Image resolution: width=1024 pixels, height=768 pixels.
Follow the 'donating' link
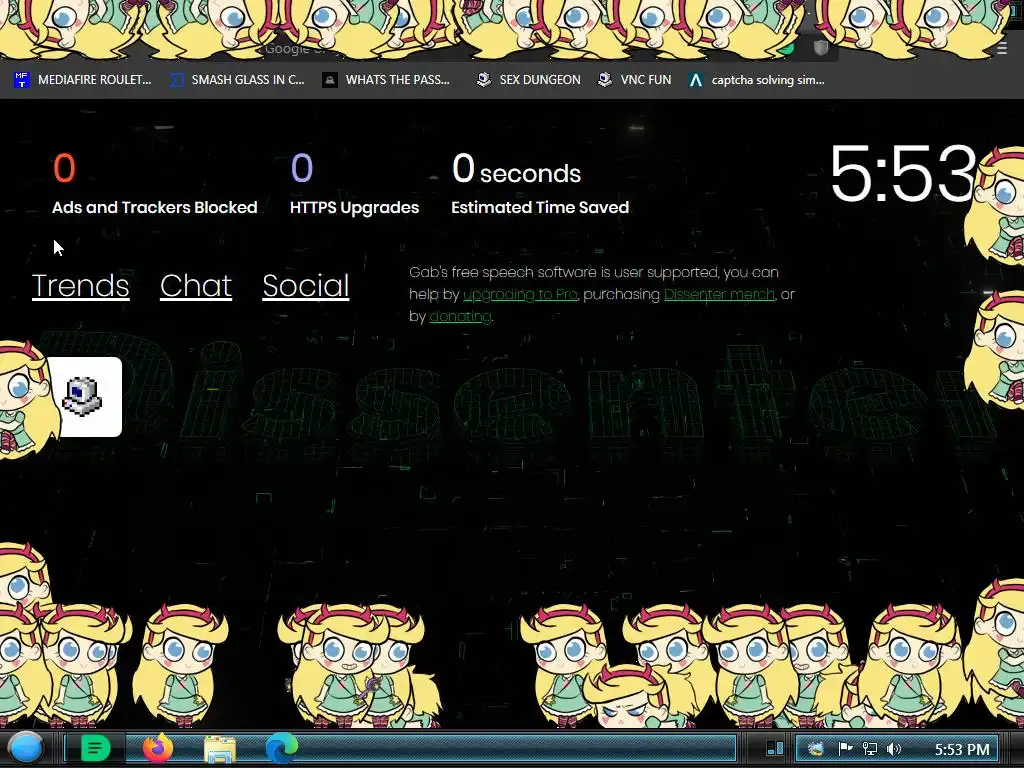point(460,317)
